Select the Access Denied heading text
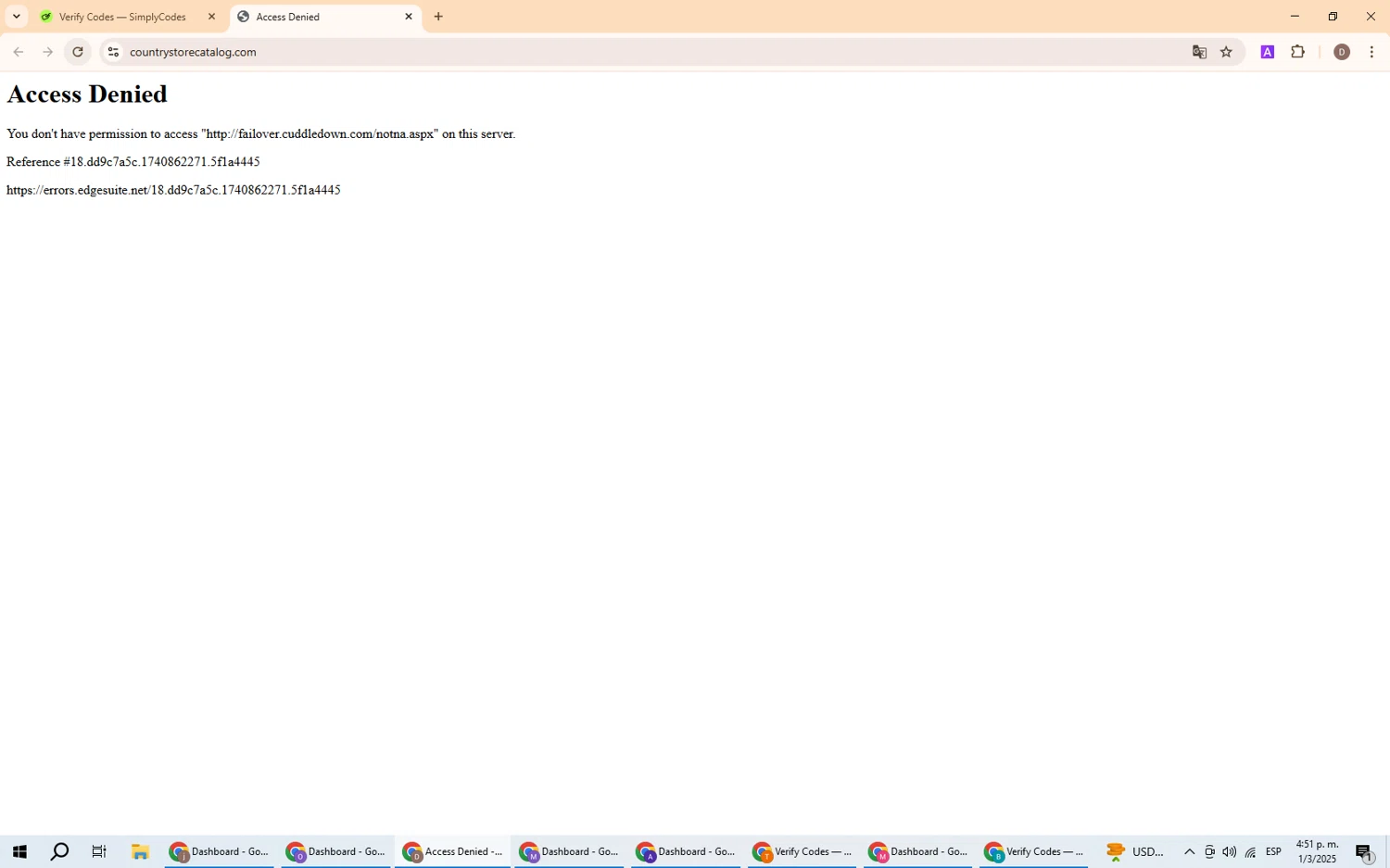1390x868 pixels. coord(87,94)
